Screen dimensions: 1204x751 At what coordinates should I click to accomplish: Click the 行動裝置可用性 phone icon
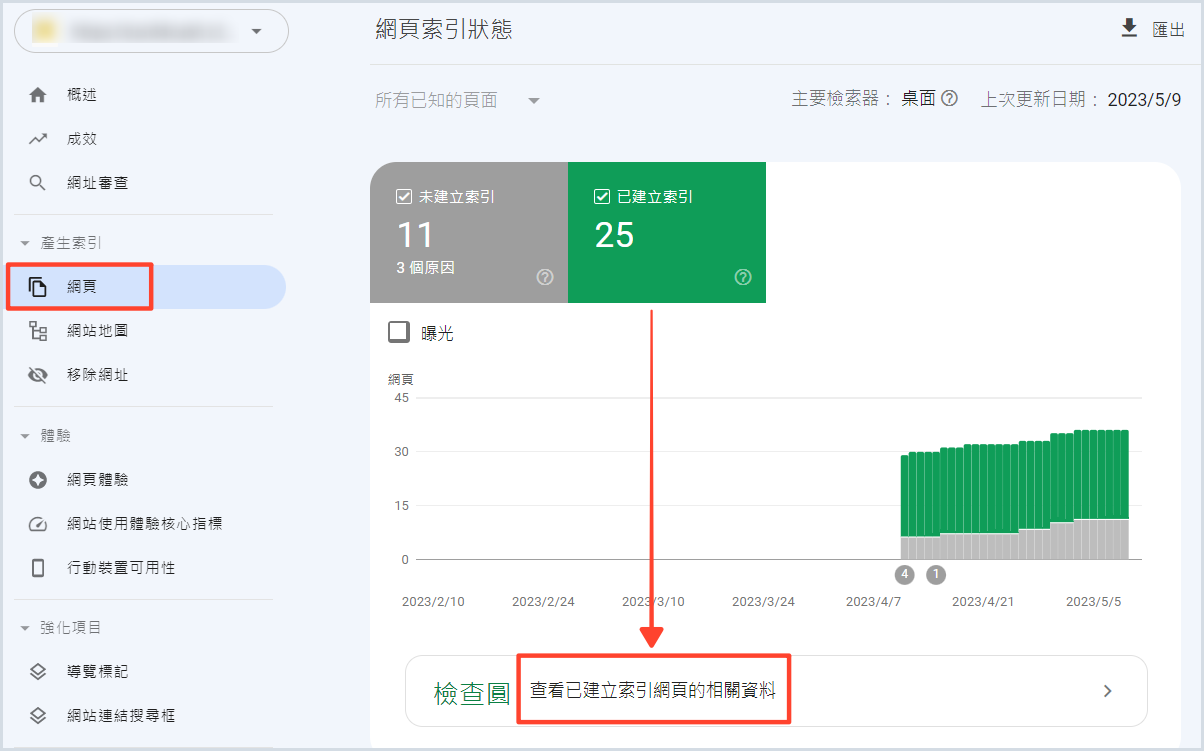[x=38, y=568]
